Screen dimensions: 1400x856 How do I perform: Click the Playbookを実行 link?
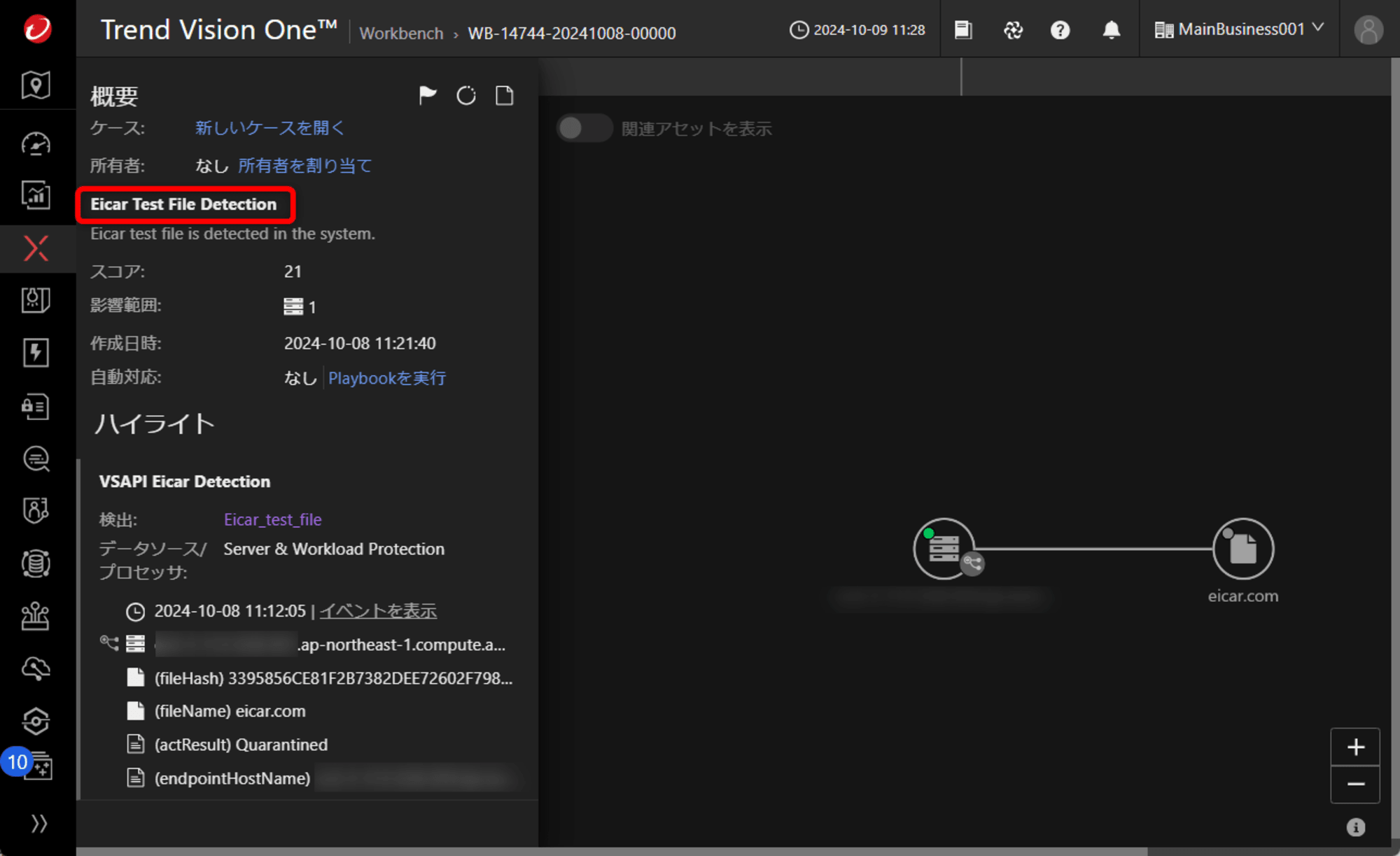pos(387,378)
